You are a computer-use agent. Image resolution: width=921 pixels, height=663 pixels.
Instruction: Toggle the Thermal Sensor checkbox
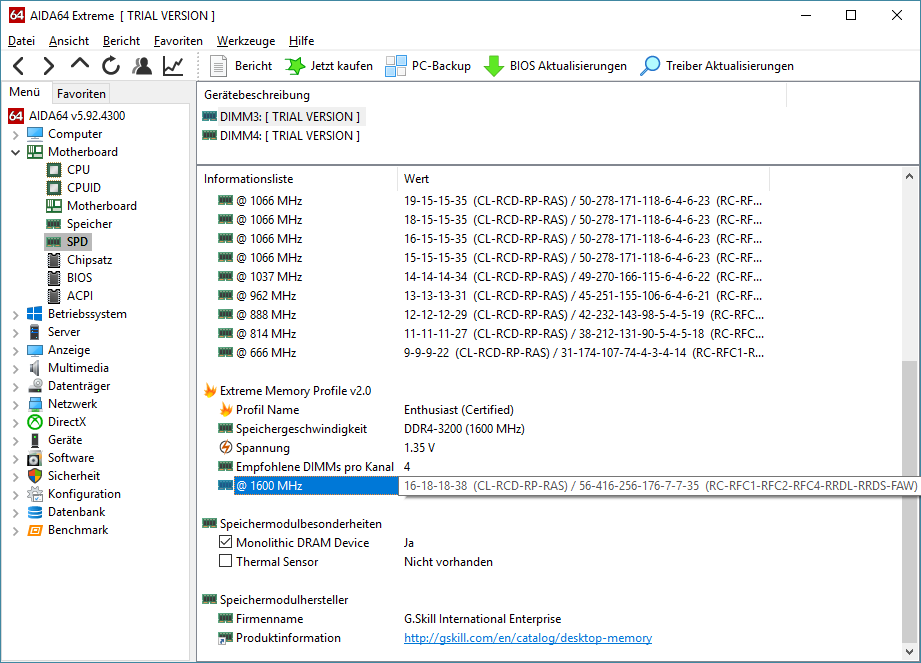(226, 561)
